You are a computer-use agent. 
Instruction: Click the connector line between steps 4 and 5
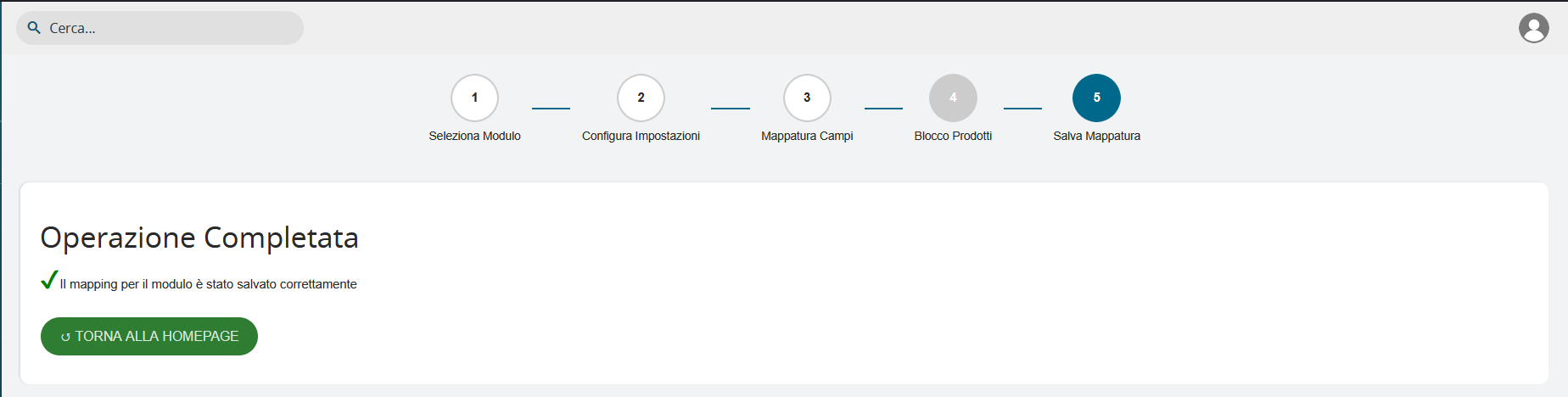pyautogui.click(x=1022, y=109)
